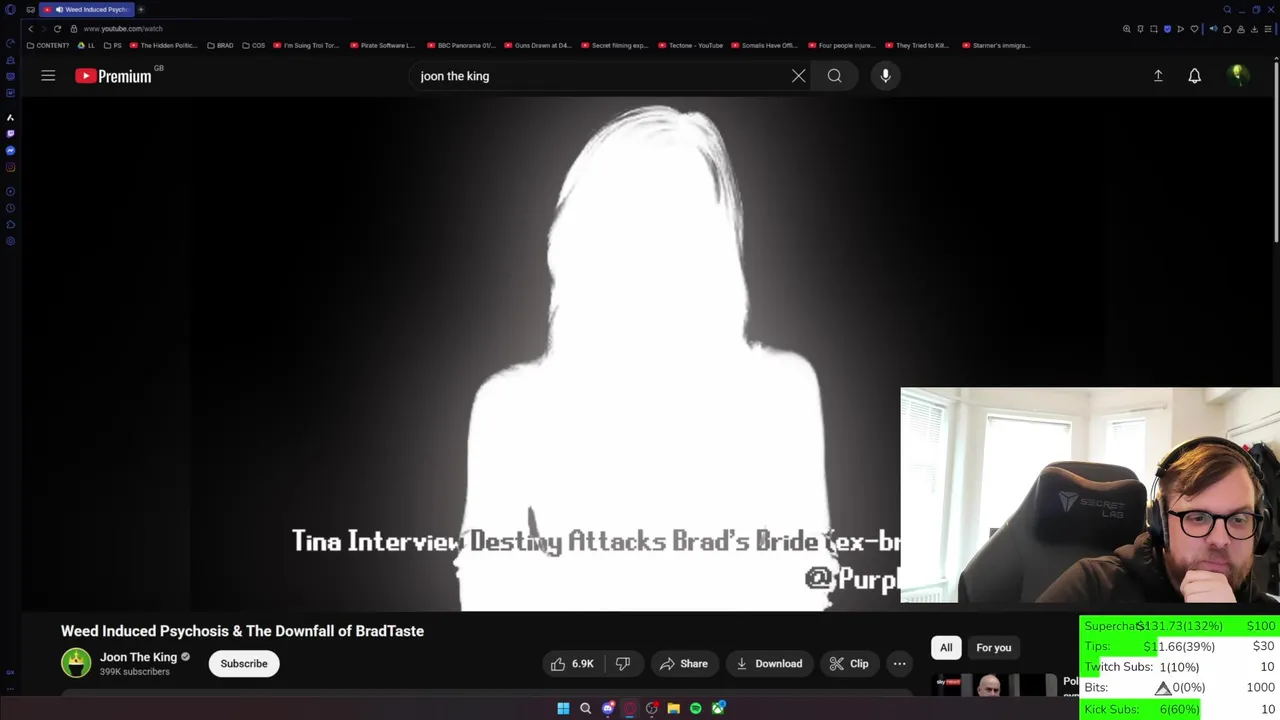Screen dimensions: 1280x720
Task: Mute tab via the toolbar speaker icon
Action: [1214, 29]
